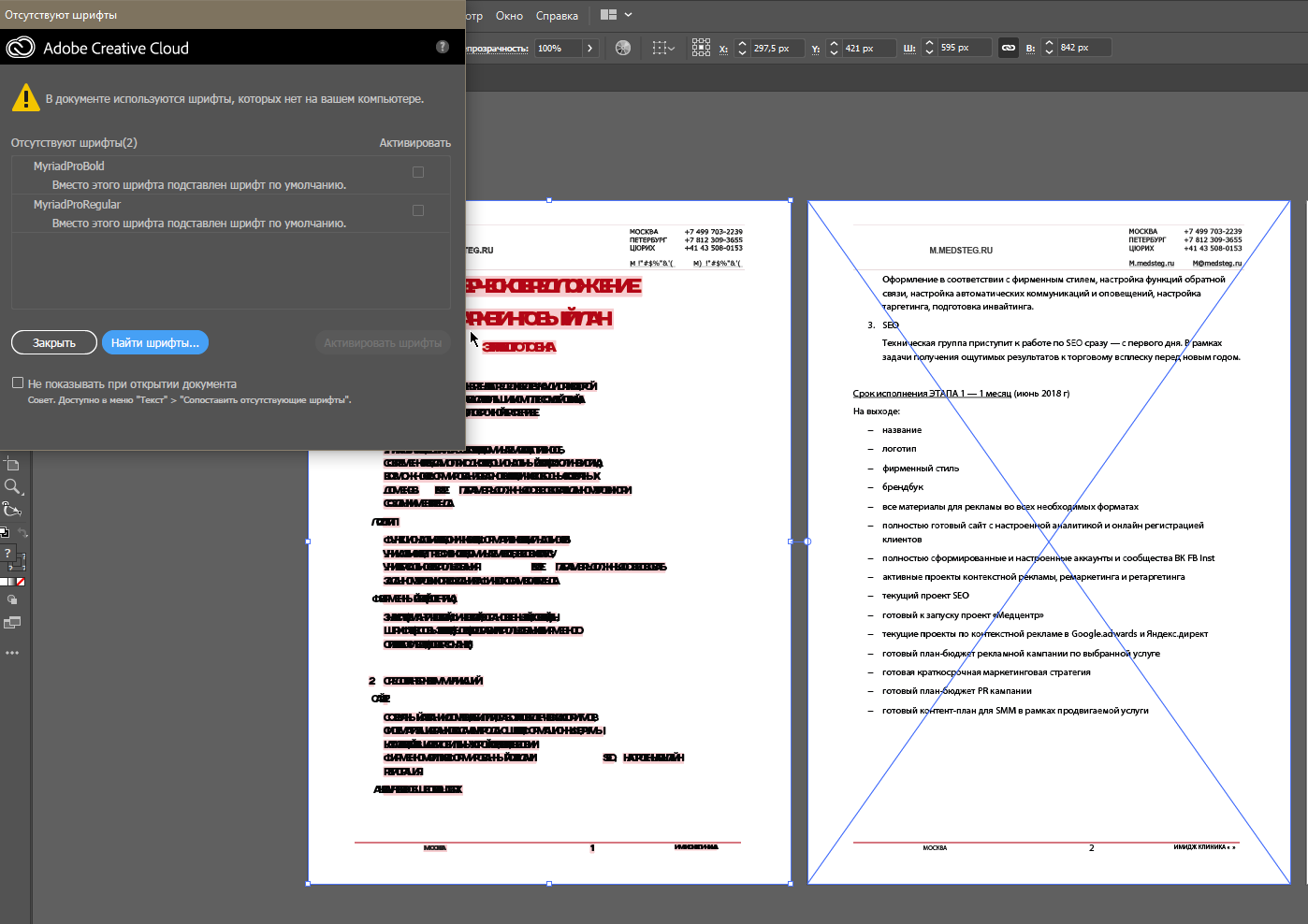The height and width of the screenshot is (924, 1308).
Task: Enable 'Не показывать при открытии документа' checkbox
Action: (x=18, y=383)
